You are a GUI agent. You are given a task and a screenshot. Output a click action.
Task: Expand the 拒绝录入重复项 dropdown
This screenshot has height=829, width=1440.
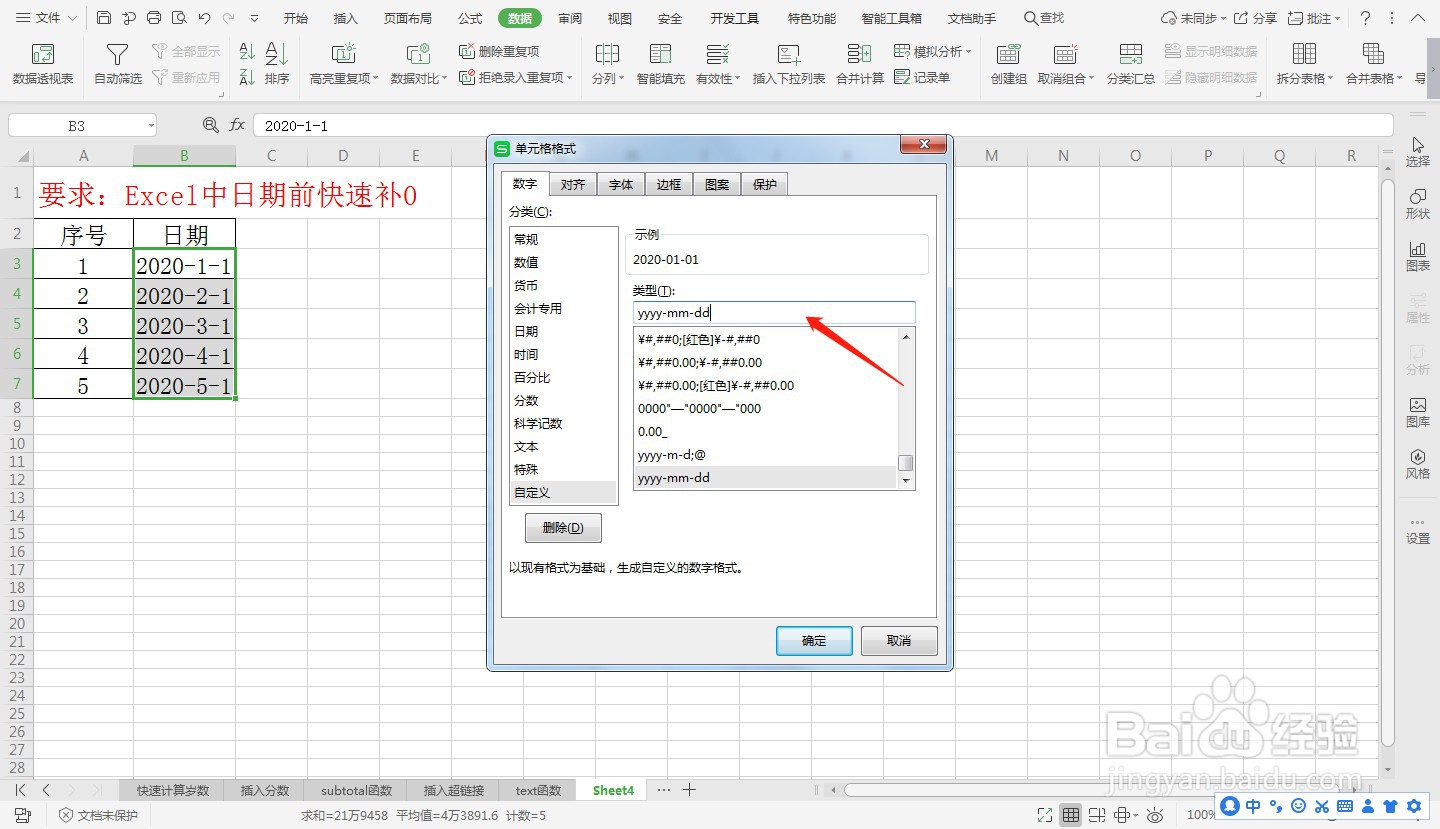click(571, 77)
